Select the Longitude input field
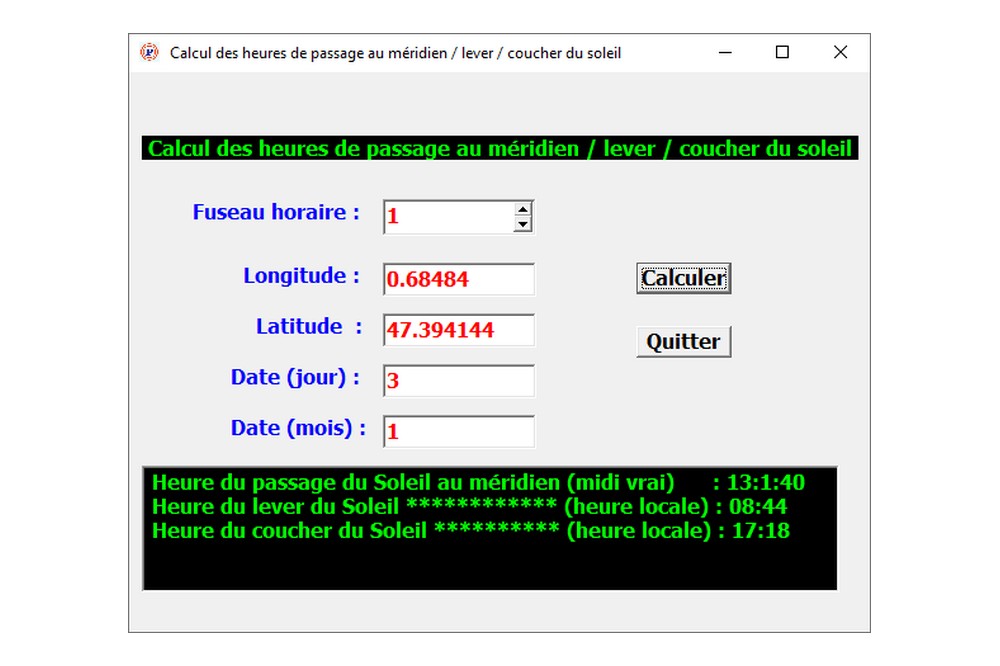 (x=459, y=279)
